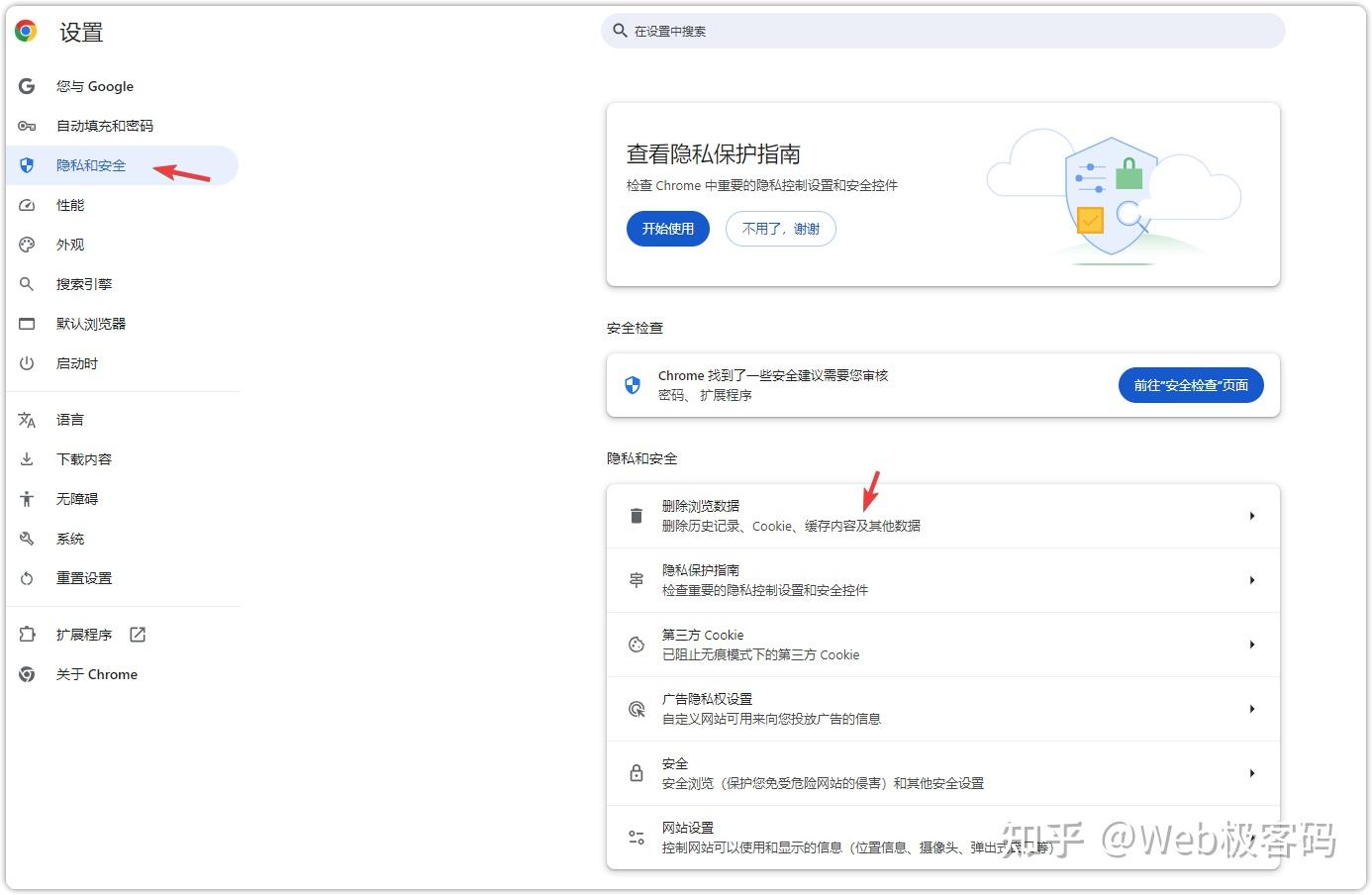Expand 安全 row arrow
The width and height of the screenshot is (1372, 895).
pyautogui.click(x=1252, y=773)
